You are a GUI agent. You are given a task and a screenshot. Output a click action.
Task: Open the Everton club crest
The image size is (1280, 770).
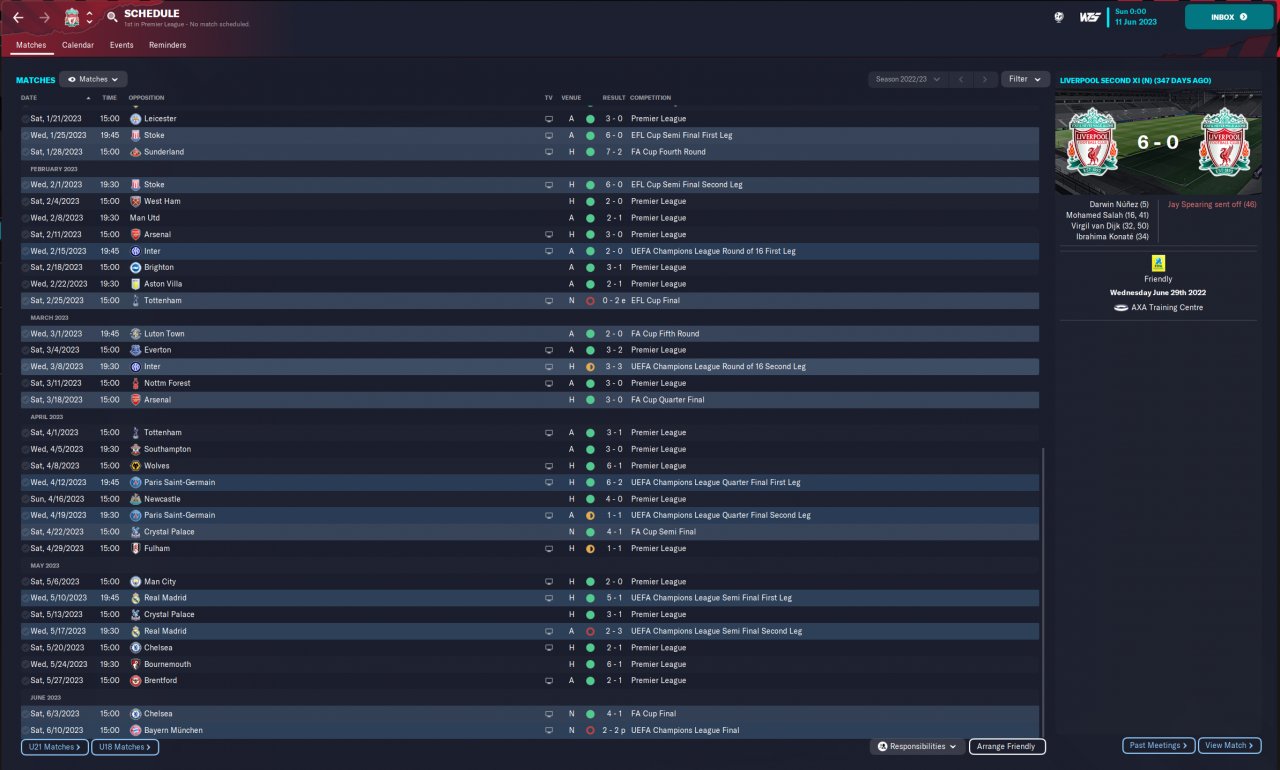(136, 350)
